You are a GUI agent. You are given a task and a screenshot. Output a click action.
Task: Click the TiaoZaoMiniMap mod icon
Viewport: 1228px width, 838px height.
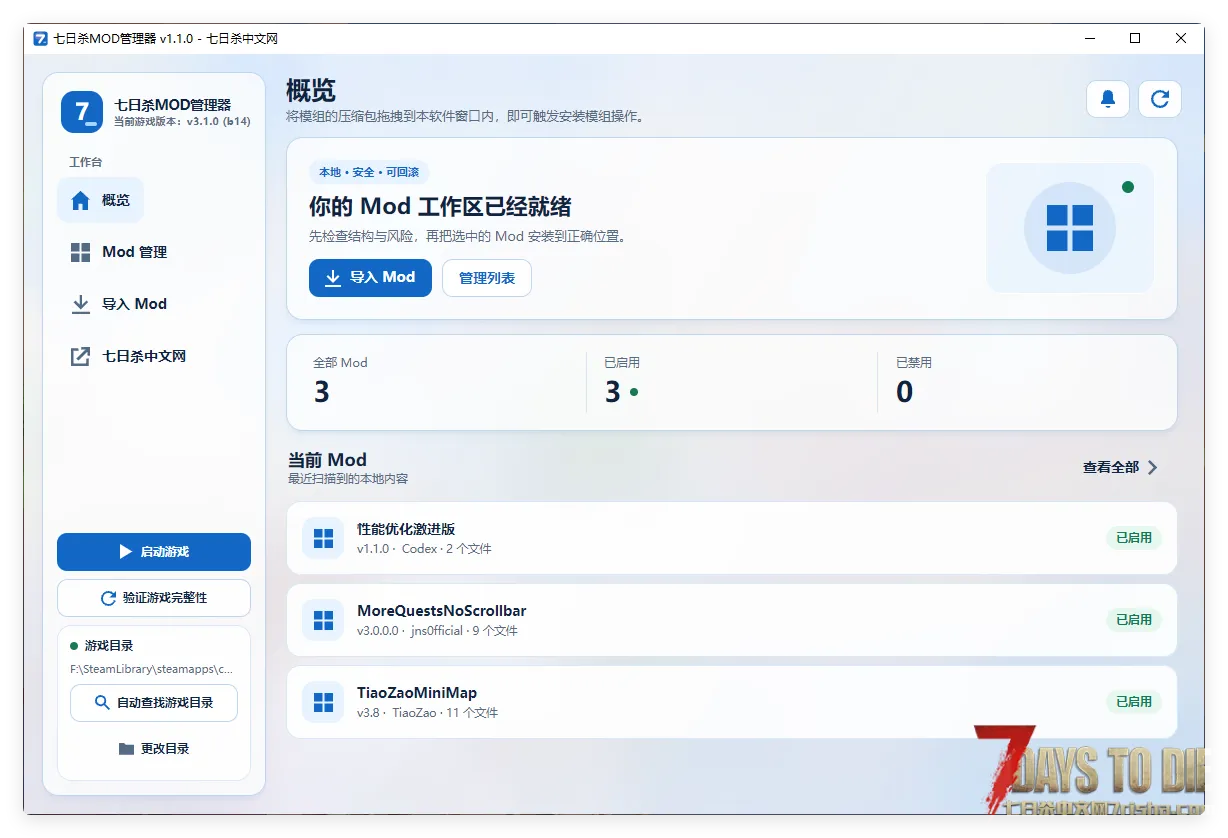pyautogui.click(x=323, y=703)
